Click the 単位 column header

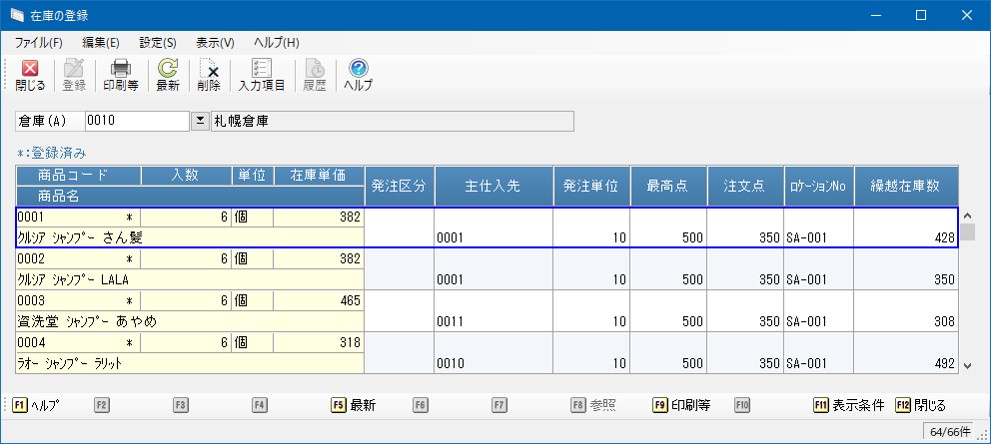[252, 176]
